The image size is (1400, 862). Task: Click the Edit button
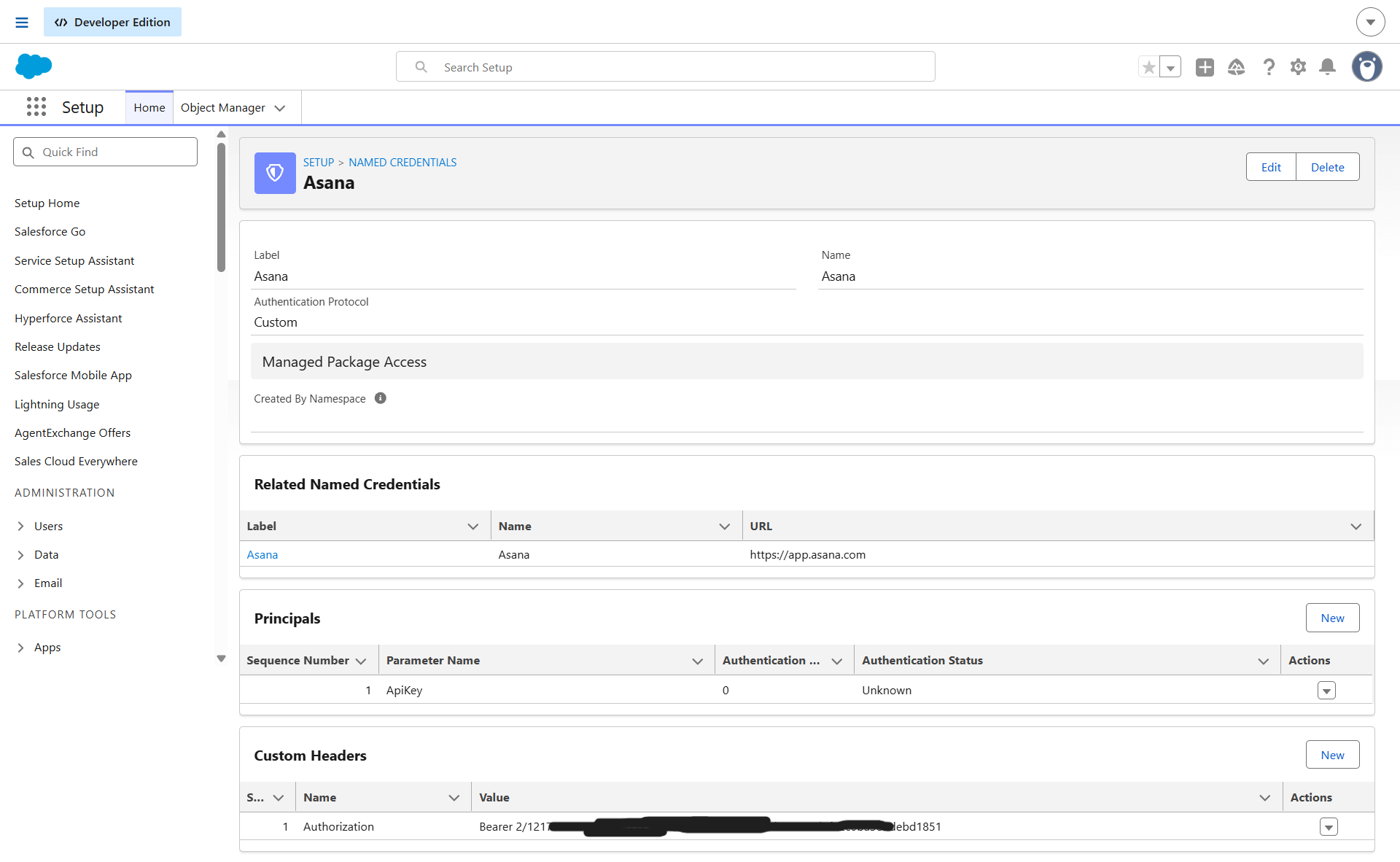coord(1271,167)
